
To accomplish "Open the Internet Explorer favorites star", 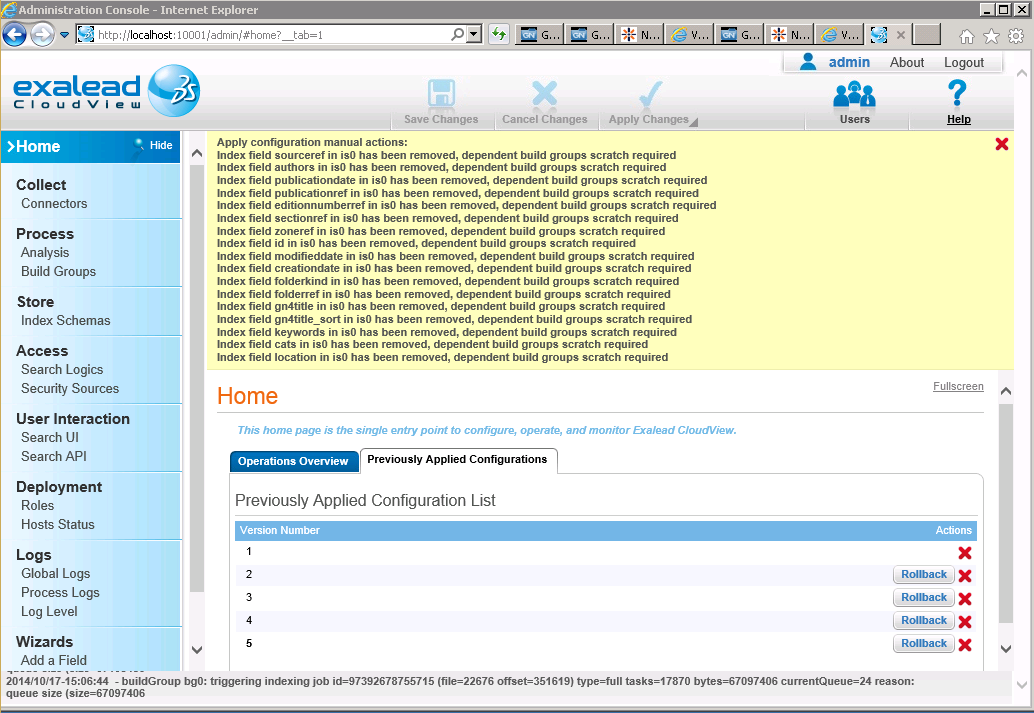I will pyautogui.click(x=991, y=36).
